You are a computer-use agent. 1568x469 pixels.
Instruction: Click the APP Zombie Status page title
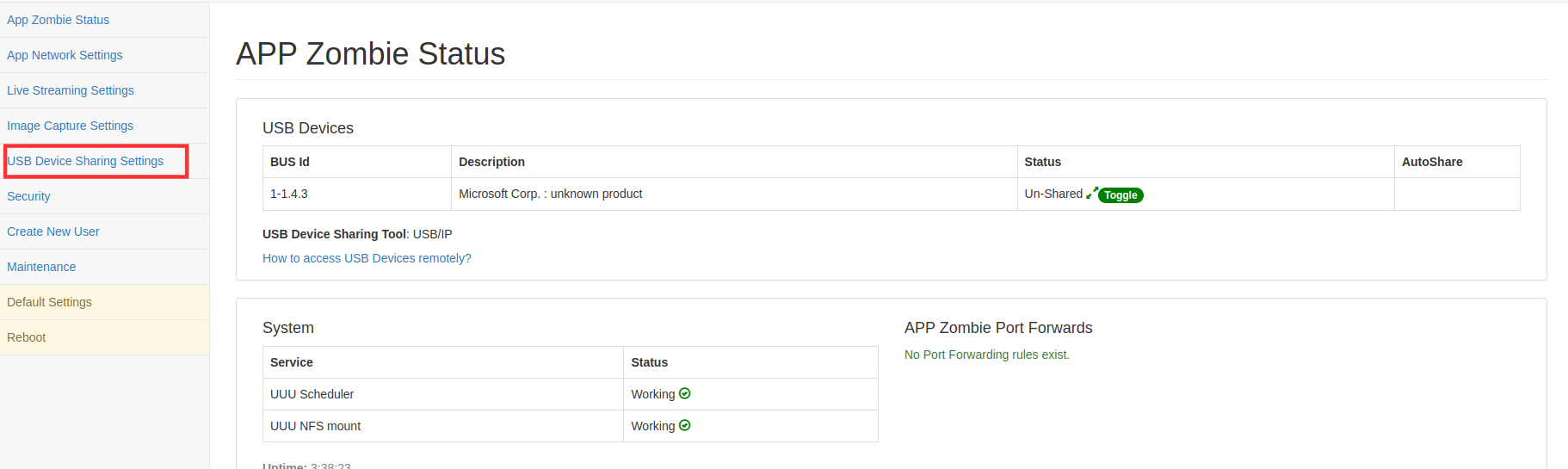pyautogui.click(x=370, y=54)
